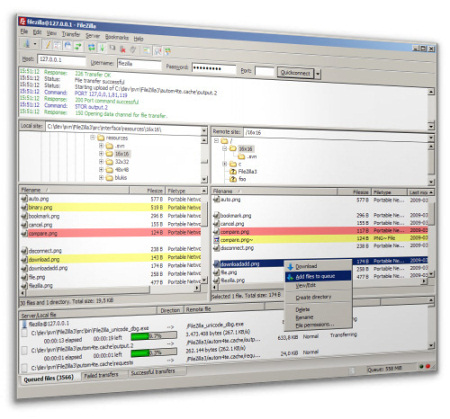450x419 pixels.
Task: Click the FileZilla logo in the title bar
Action: click(x=23, y=21)
